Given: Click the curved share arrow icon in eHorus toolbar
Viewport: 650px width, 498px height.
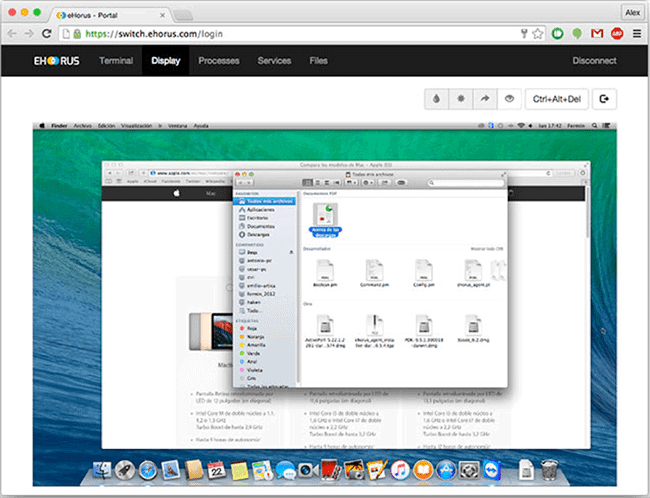Looking at the screenshot, I should pyautogui.click(x=485, y=99).
